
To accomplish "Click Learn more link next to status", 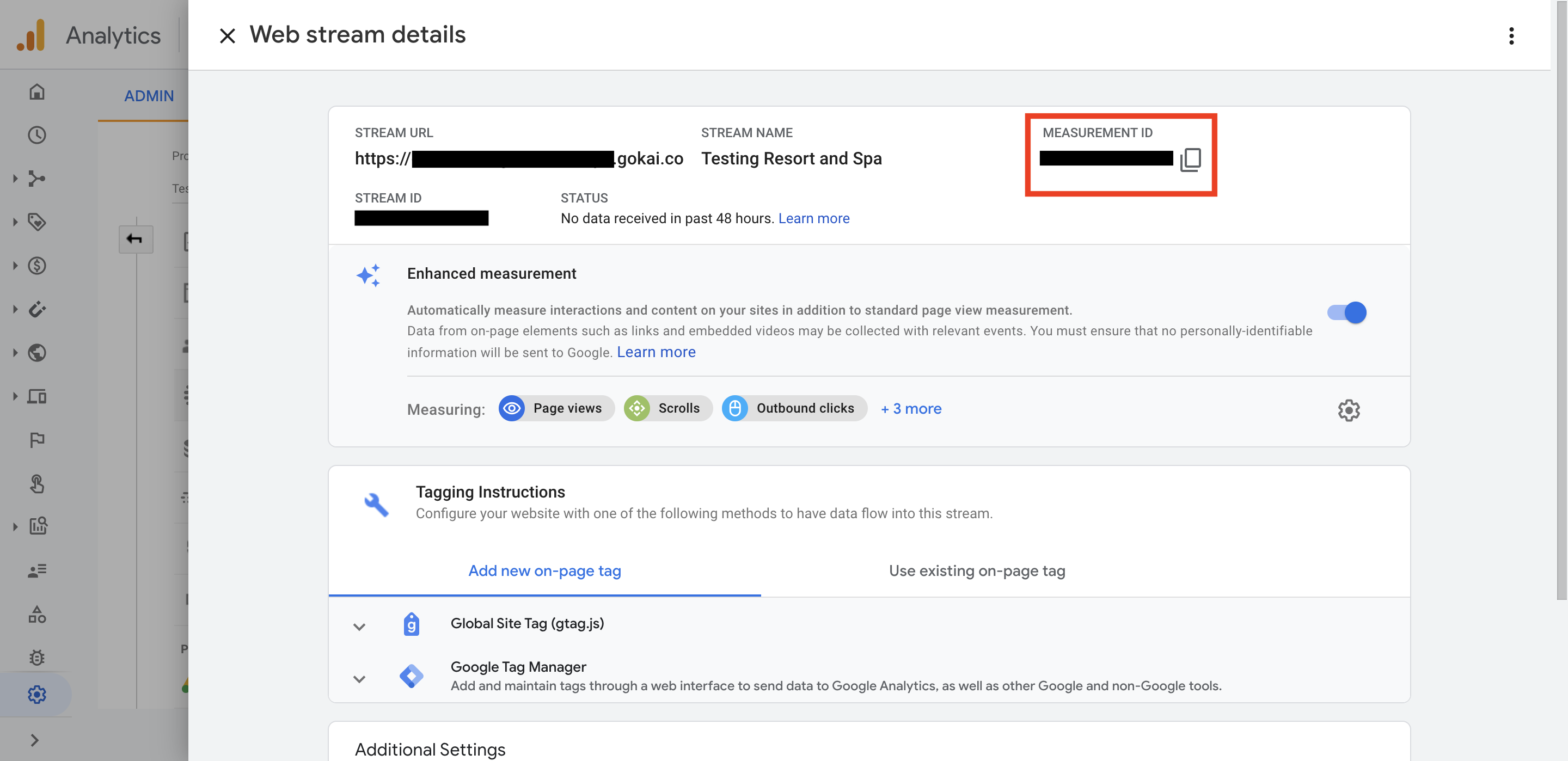I will coord(813,219).
